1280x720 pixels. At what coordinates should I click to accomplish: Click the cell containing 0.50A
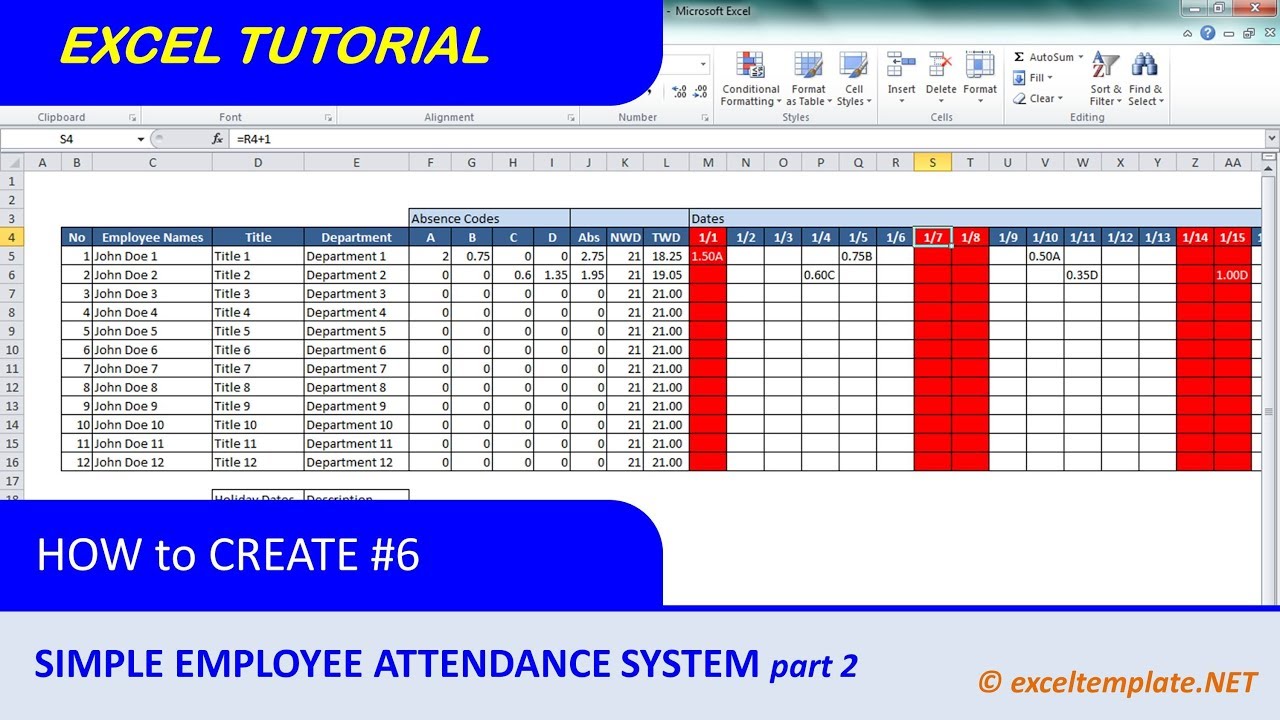(x=1045, y=256)
